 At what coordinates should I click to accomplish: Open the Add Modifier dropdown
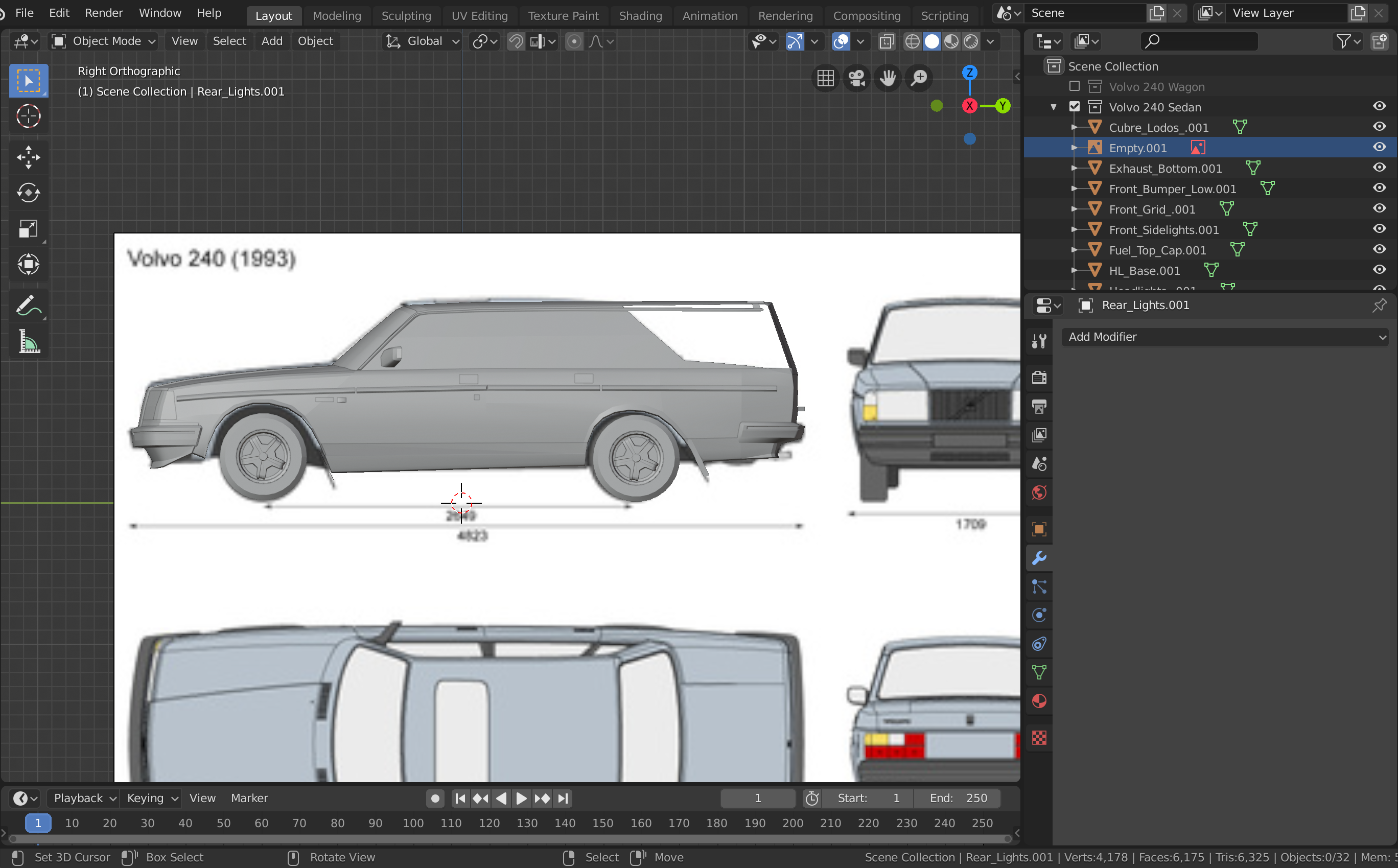click(x=1225, y=337)
